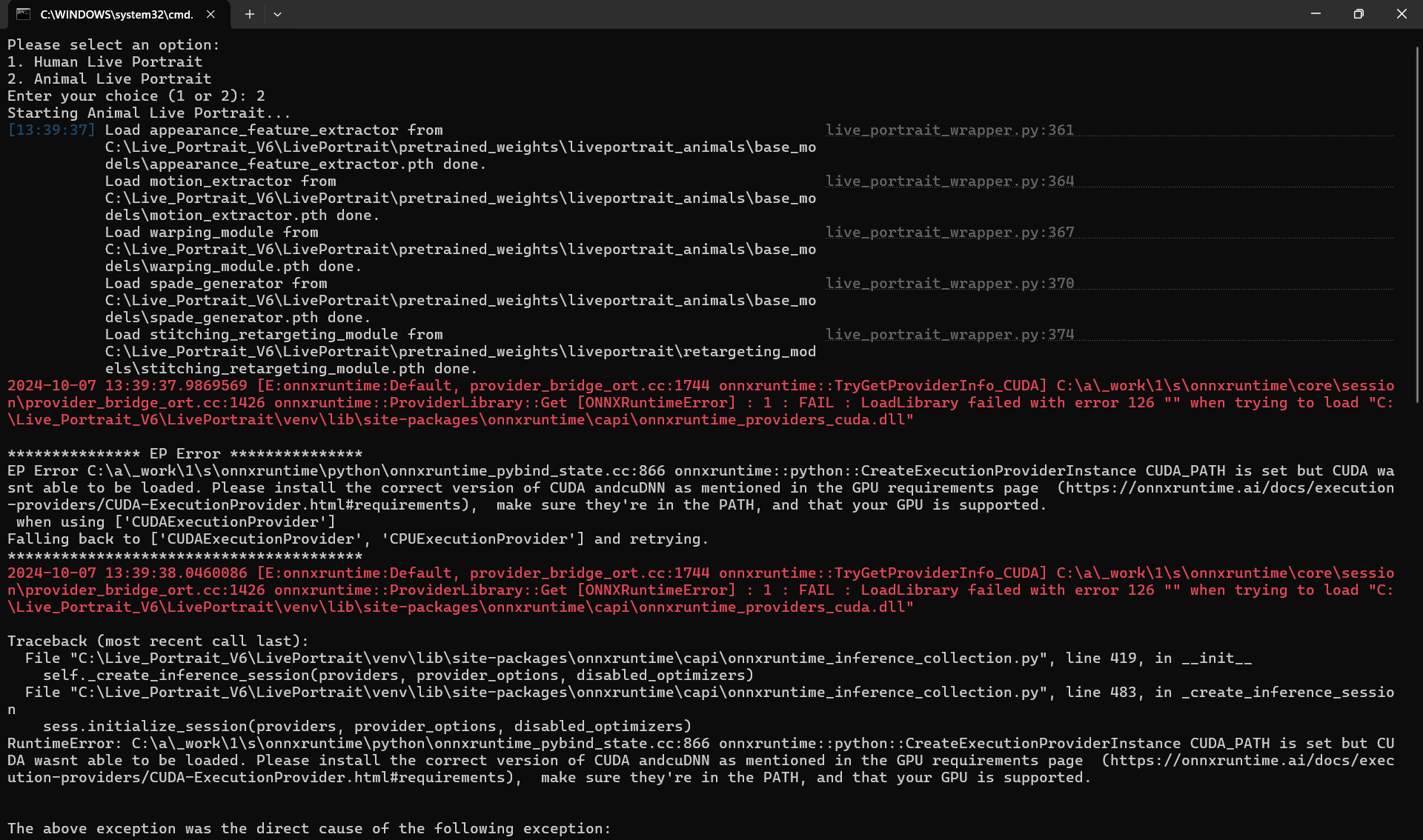Viewport: 1423px width, 840px height.
Task: Minimize the terminal window
Action: 1316,14
